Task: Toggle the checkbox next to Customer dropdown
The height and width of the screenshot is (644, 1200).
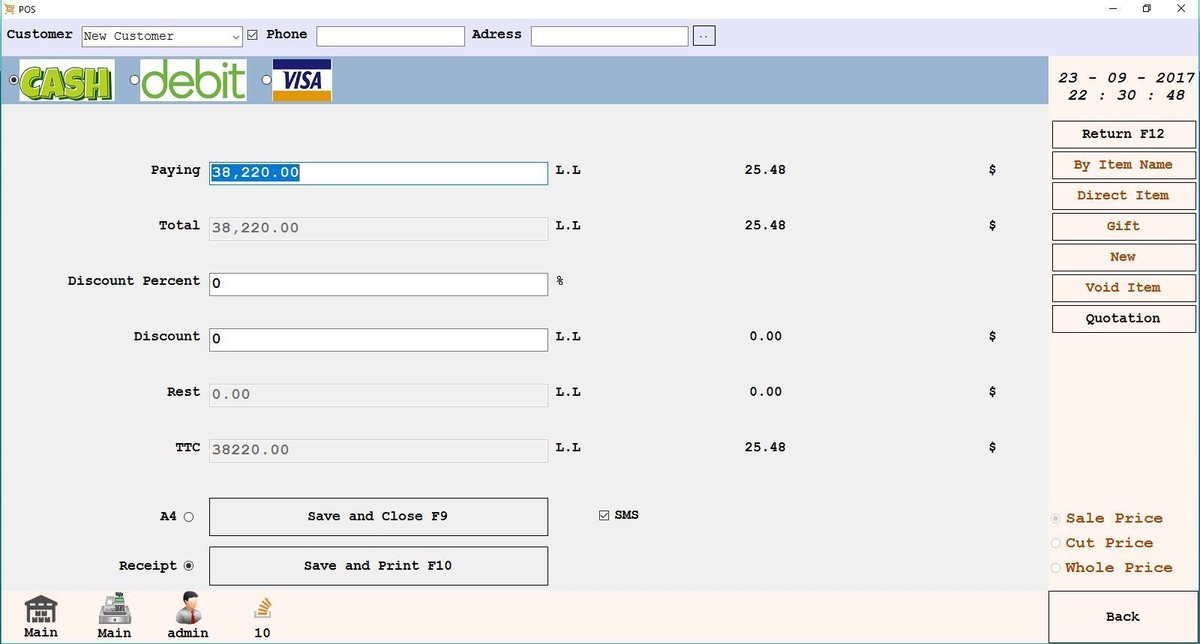Action: point(252,35)
